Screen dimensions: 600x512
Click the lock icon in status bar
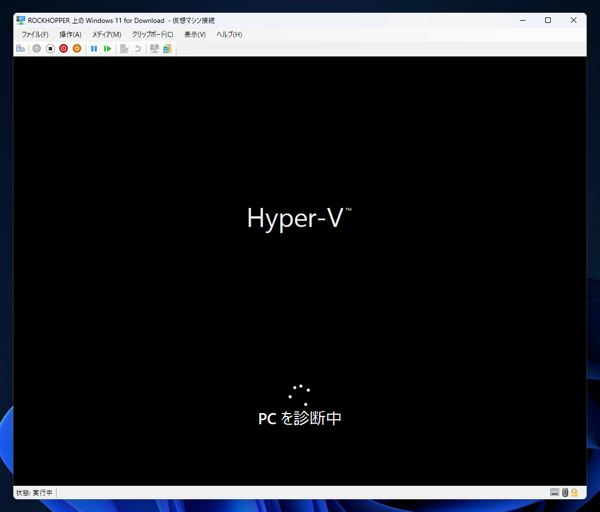click(x=574, y=492)
